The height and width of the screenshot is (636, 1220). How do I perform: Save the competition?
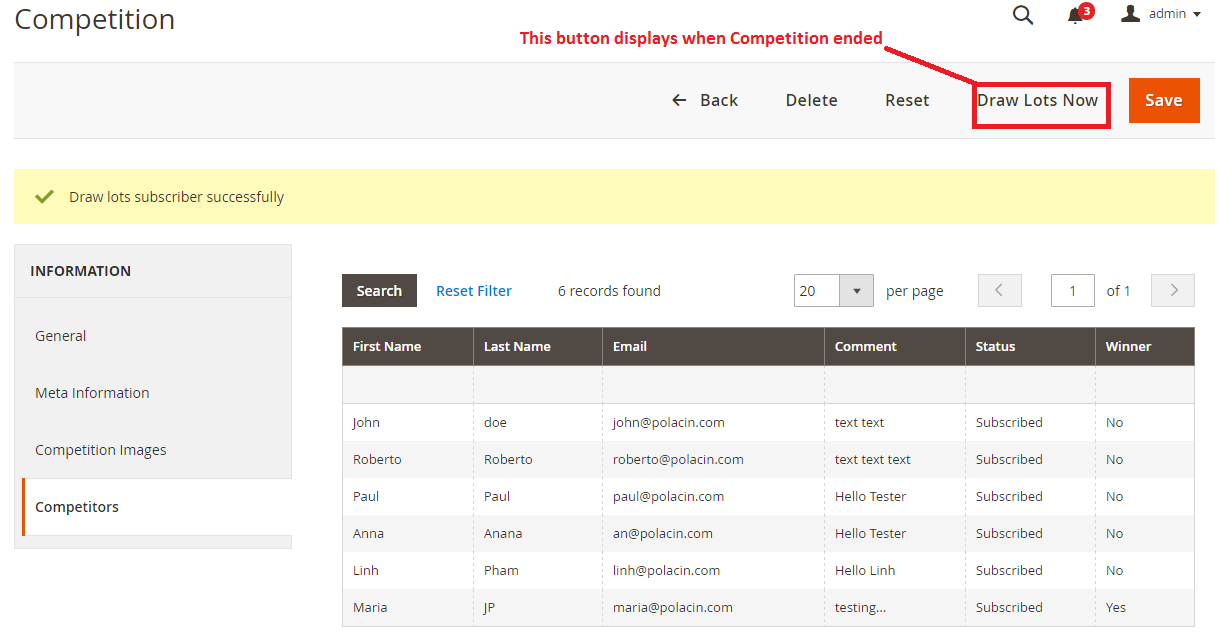(x=1163, y=100)
